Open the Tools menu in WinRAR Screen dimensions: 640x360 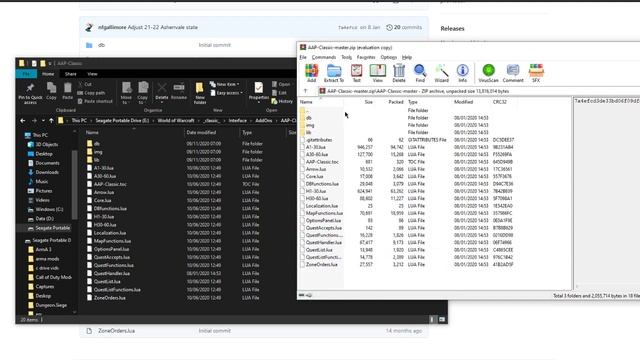[x=346, y=57]
